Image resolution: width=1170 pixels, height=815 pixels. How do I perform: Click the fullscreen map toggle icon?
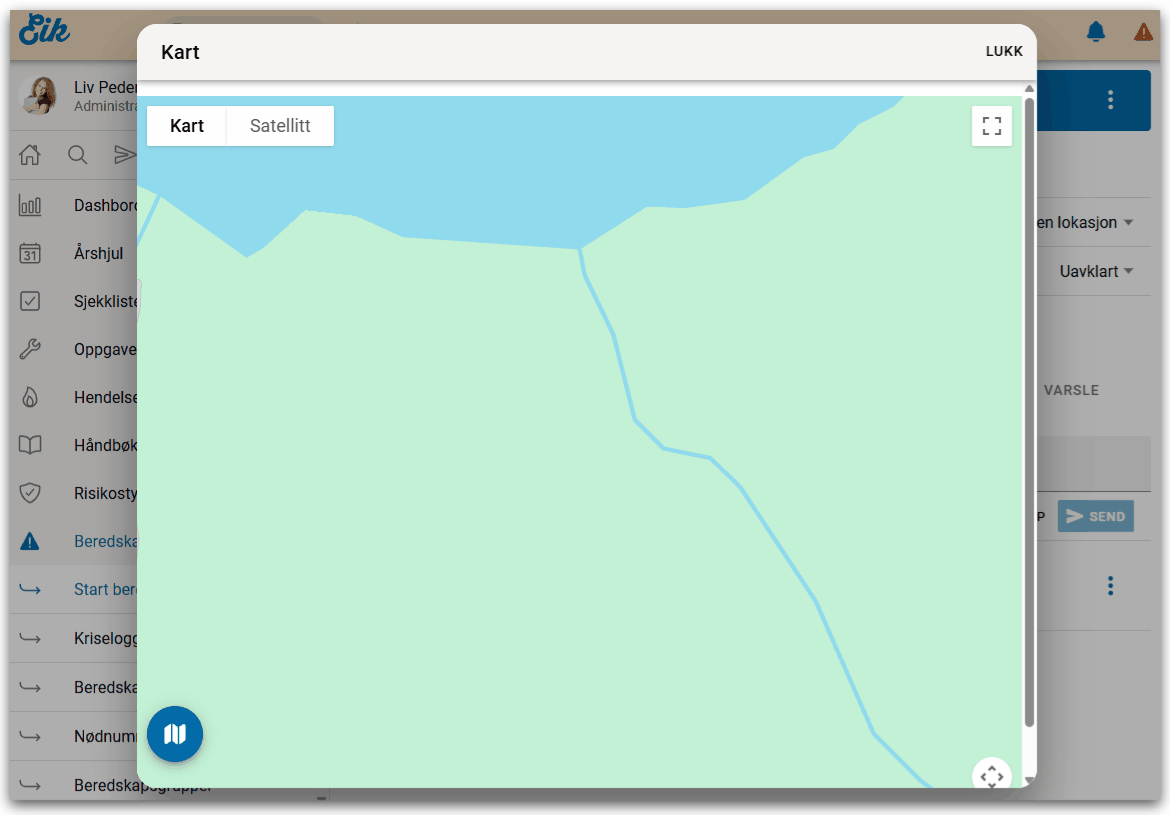991,126
